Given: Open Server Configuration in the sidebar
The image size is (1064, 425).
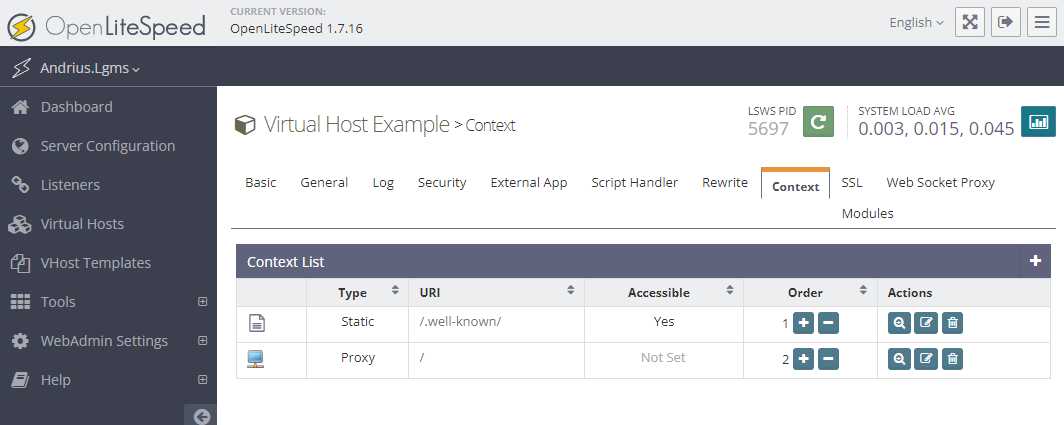Looking at the screenshot, I should [109, 146].
